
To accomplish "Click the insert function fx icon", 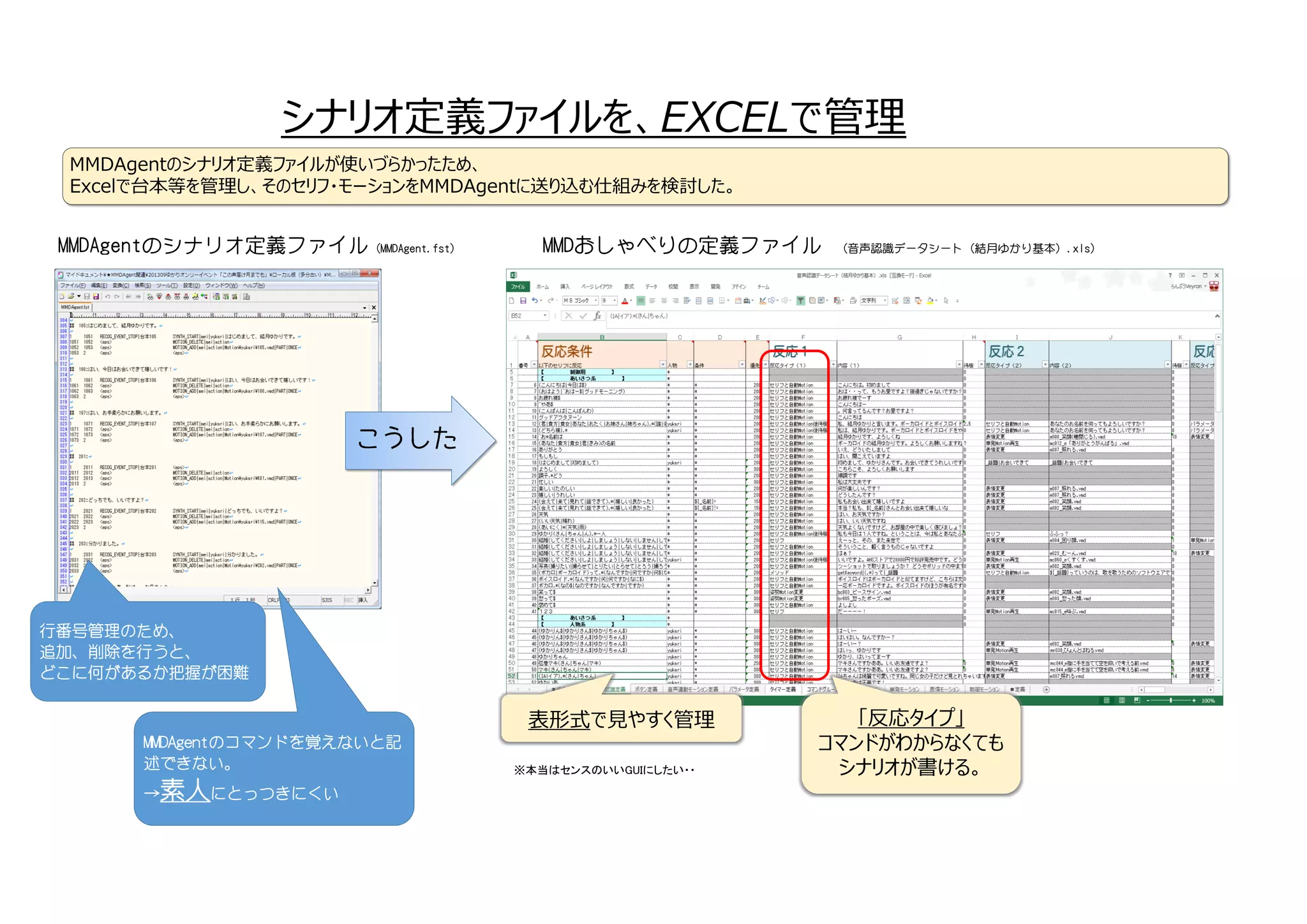I will tap(597, 316).
